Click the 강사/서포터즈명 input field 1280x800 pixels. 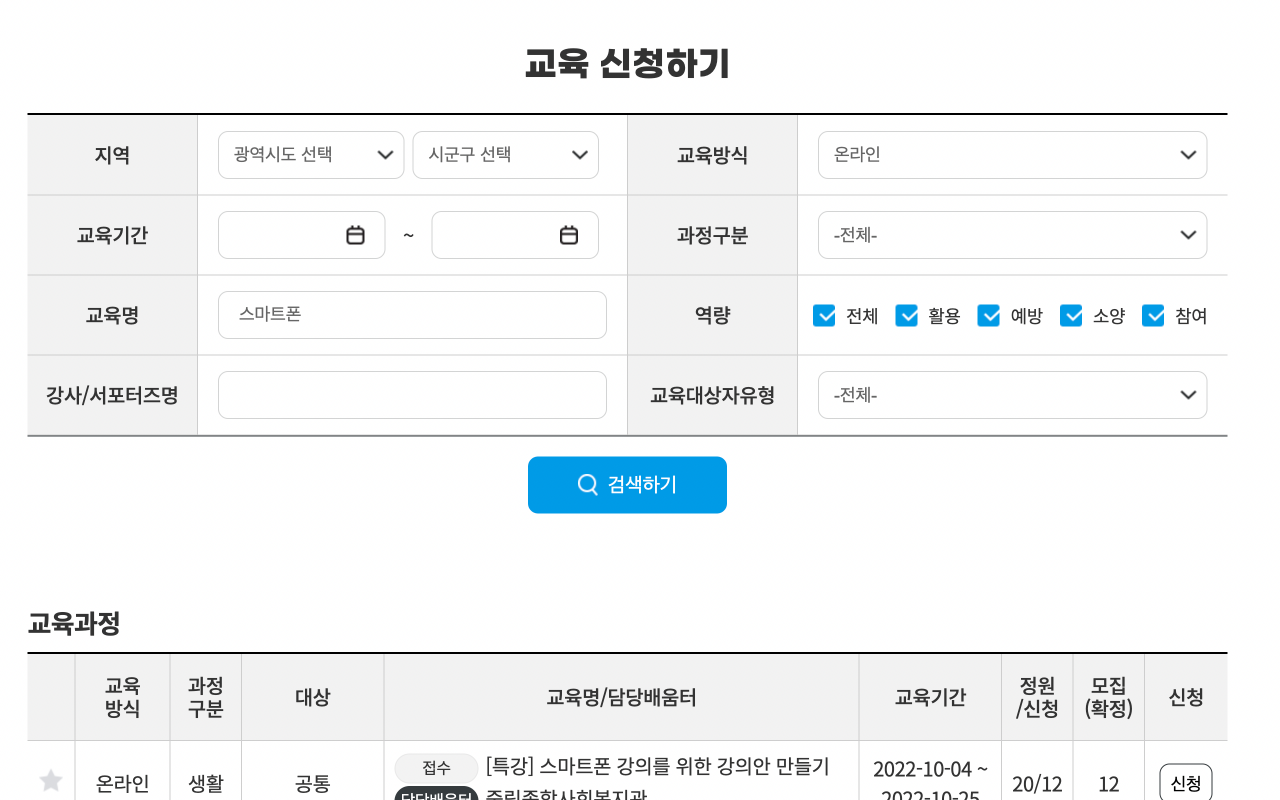(x=412, y=395)
